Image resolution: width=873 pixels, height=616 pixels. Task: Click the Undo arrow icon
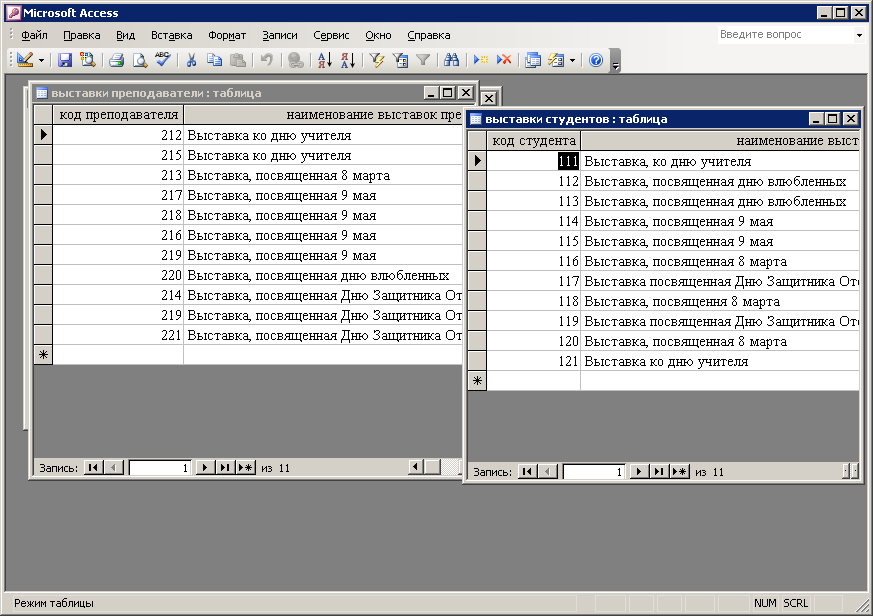point(267,60)
